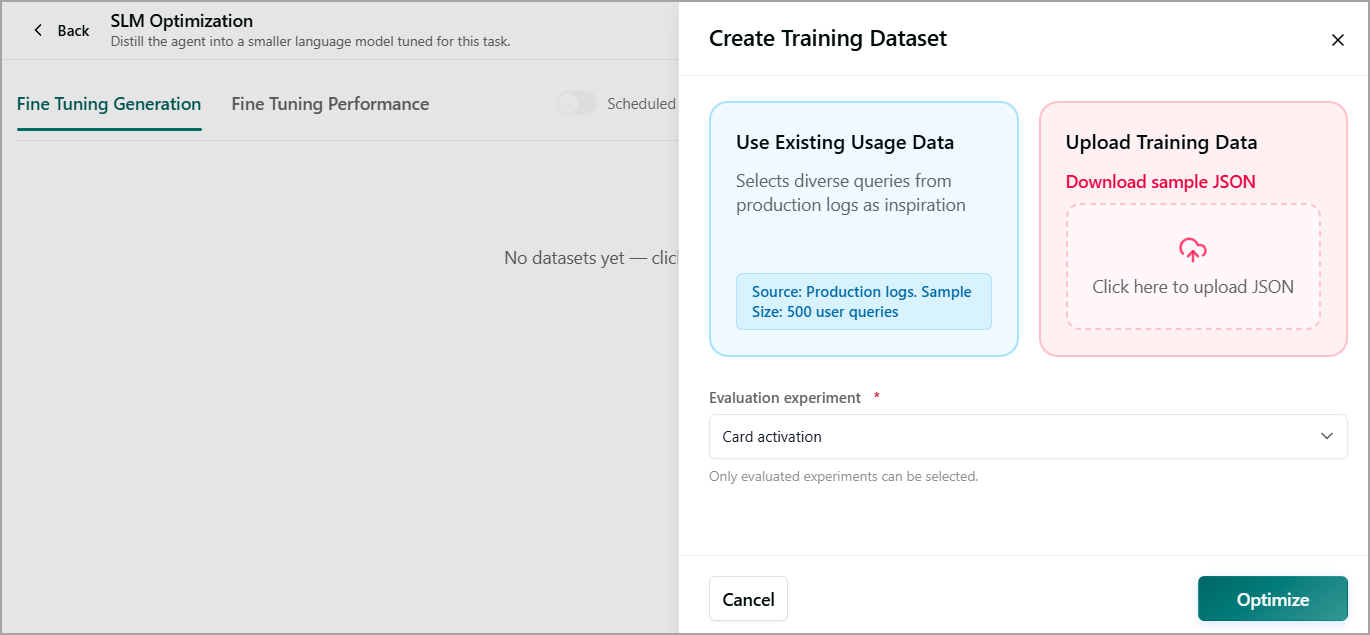Click the Back label text
This screenshot has width=1370, height=635.
pyautogui.click(x=73, y=31)
